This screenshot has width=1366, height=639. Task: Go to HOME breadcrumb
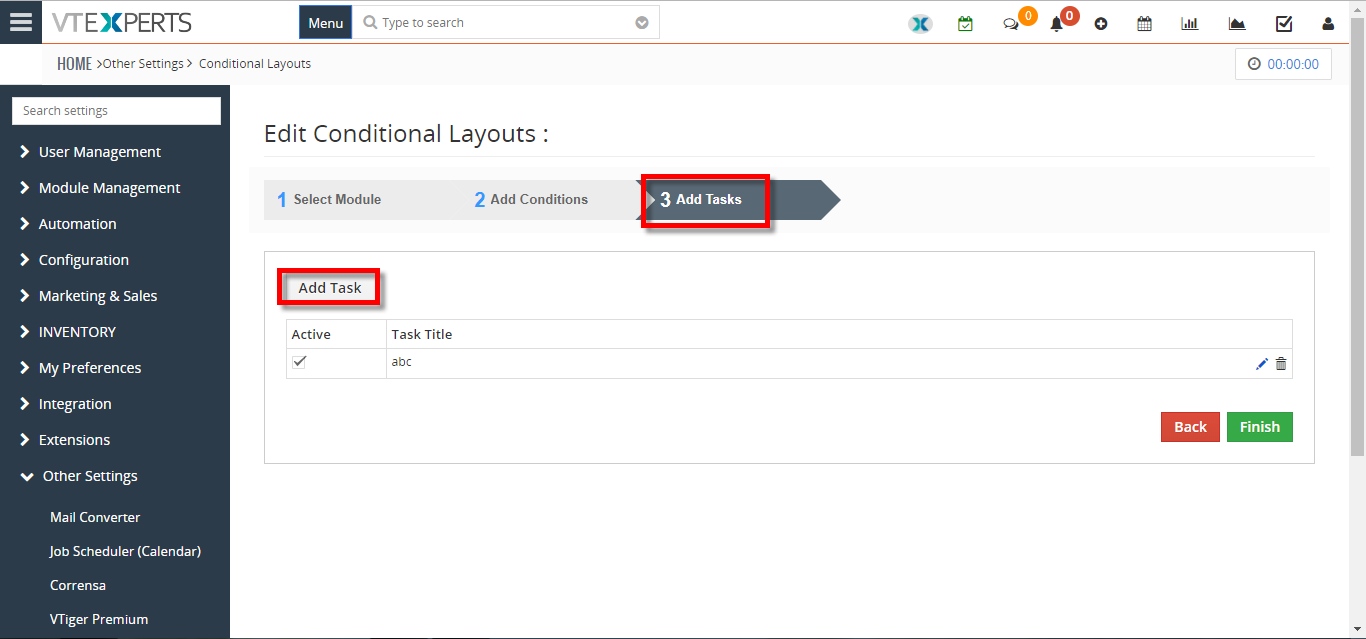click(x=74, y=64)
